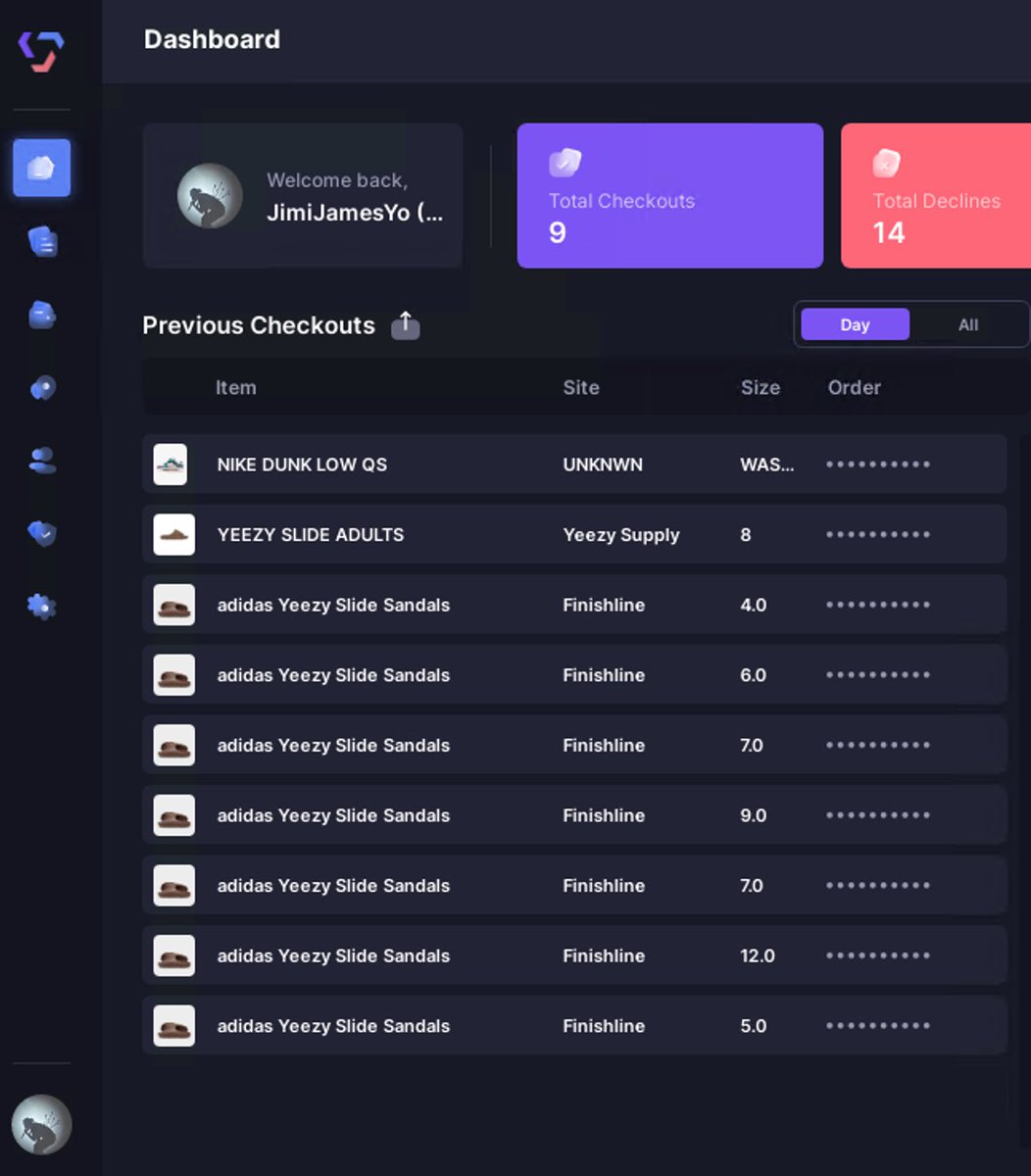Screen dimensions: 1031x1176
Task: Click the 6.0 size cell
Action: (754, 675)
